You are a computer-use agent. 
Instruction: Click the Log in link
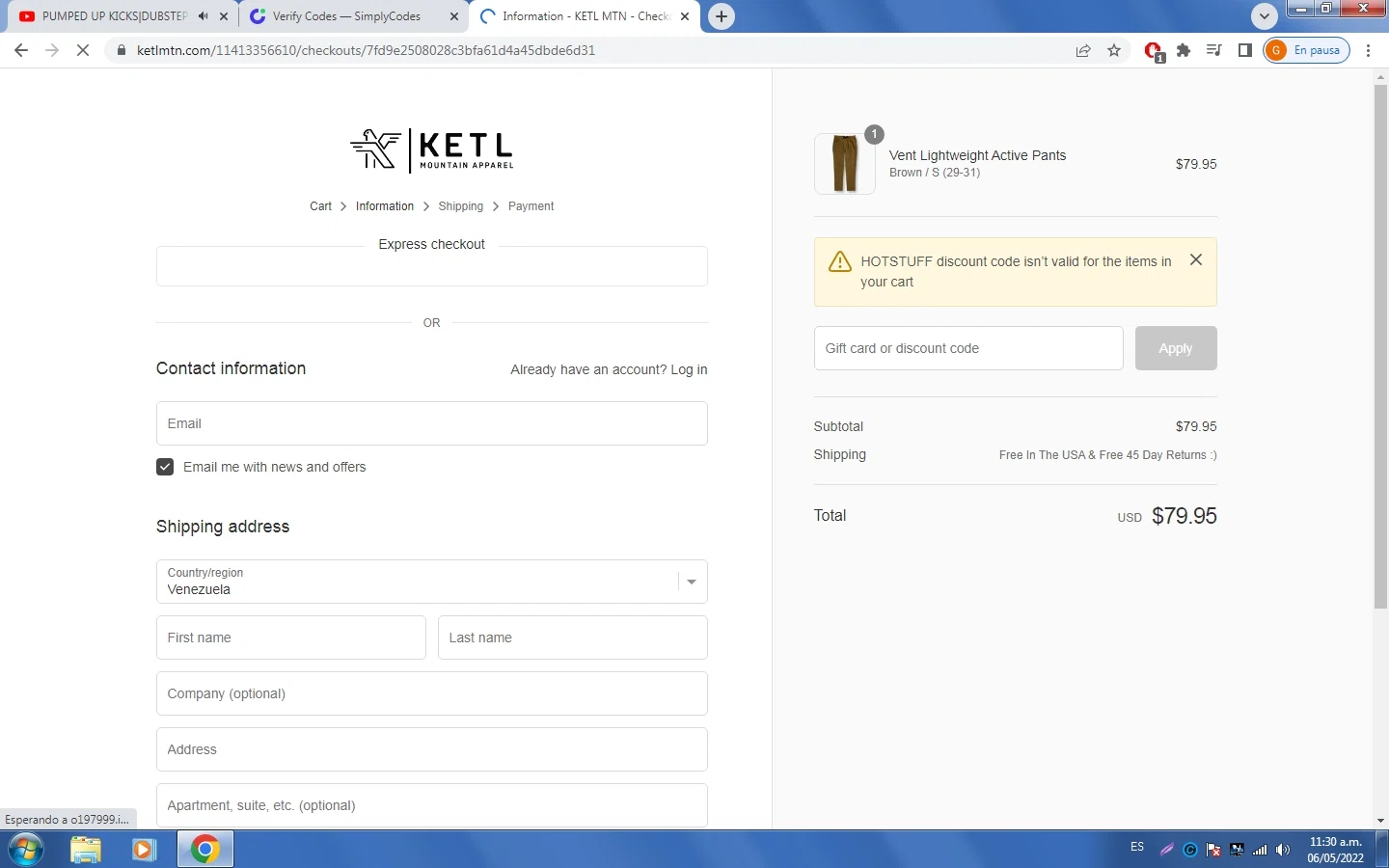coord(689,369)
